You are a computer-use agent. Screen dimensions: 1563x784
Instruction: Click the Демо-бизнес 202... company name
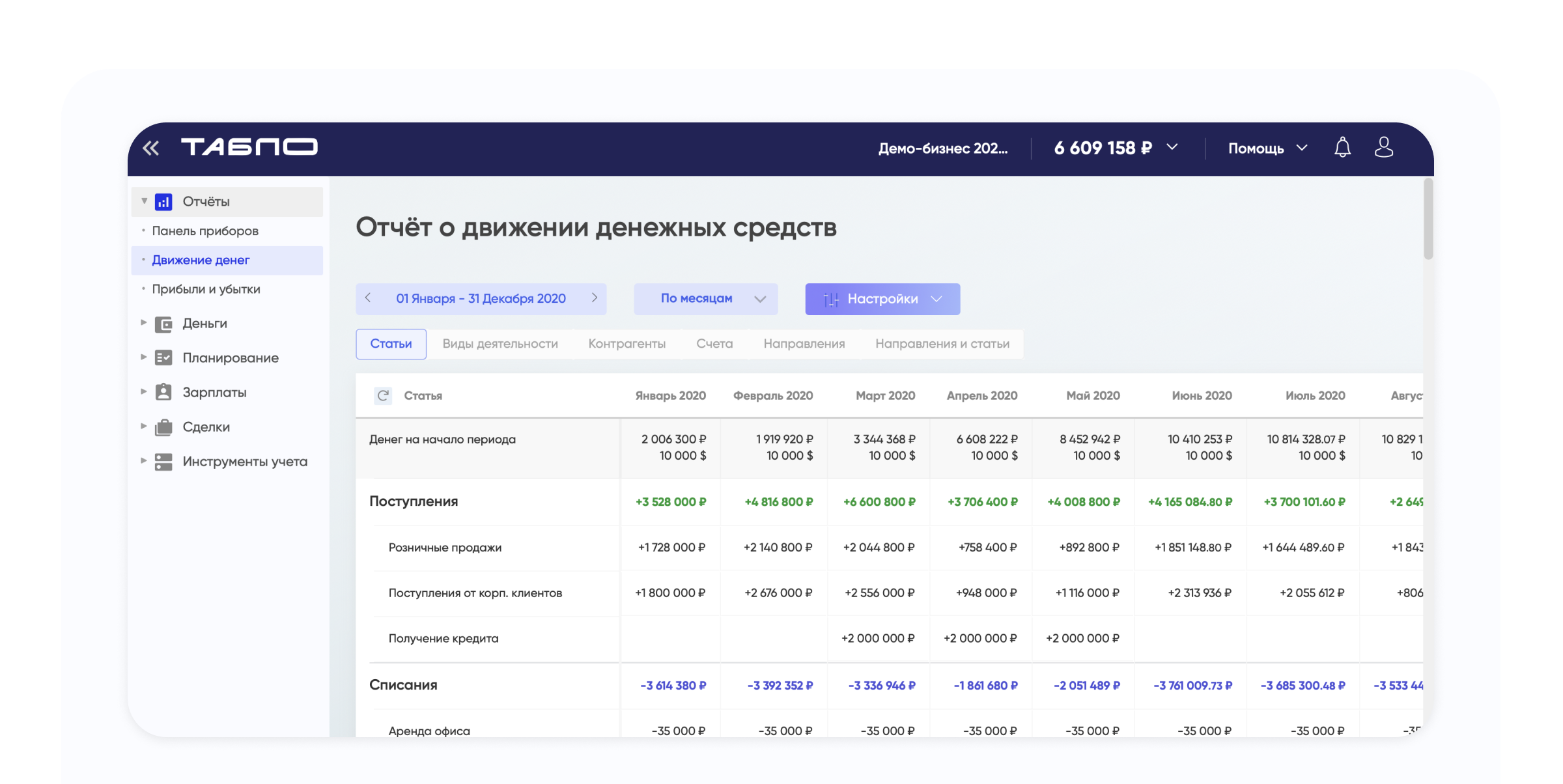point(942,148)
